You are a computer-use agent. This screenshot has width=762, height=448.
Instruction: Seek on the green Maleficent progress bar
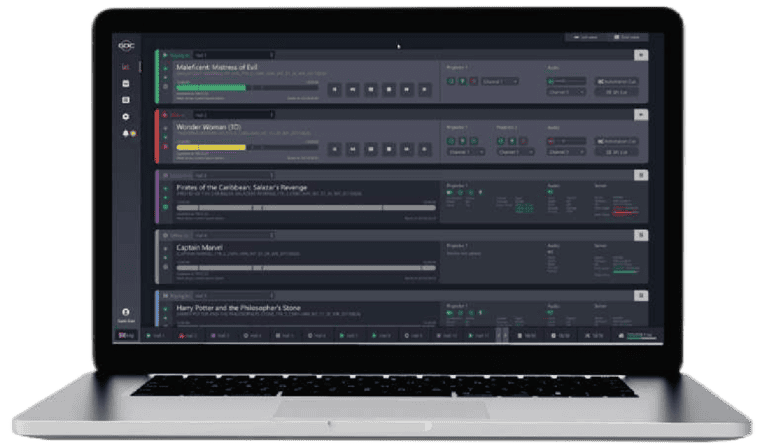(x=247, y=87)
